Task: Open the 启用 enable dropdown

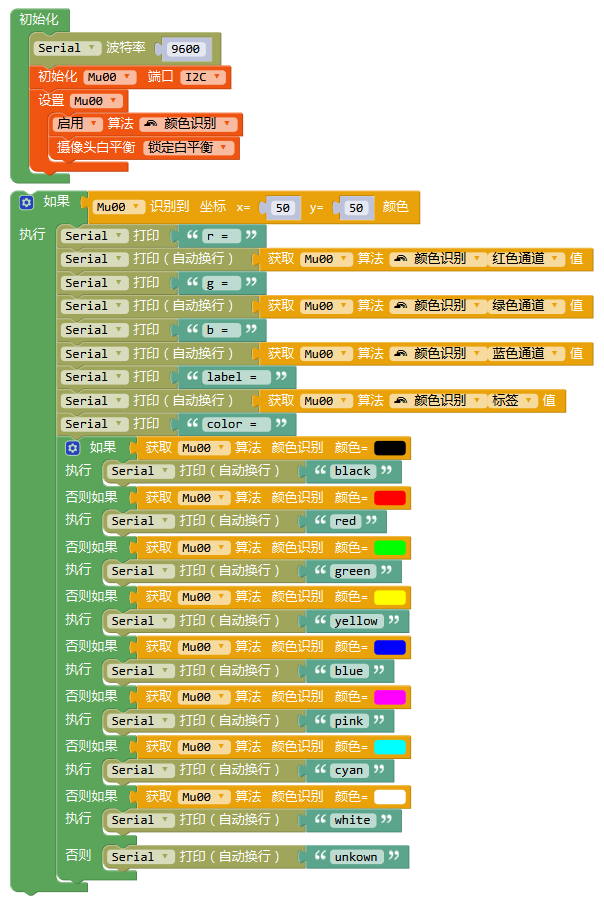Action: pyautogui.click(x=77, y=123)
